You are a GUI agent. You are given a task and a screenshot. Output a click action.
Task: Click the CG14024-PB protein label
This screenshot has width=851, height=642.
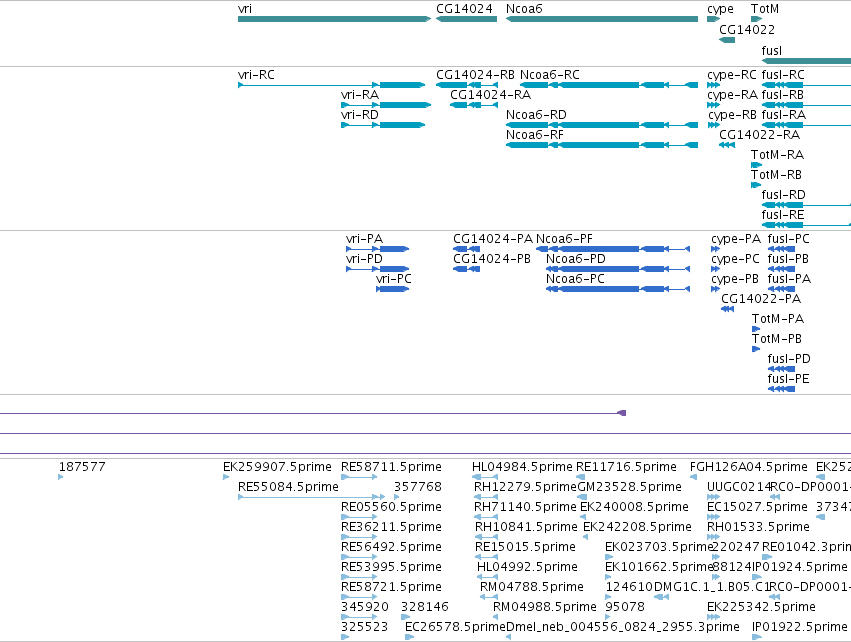click(492, 259)
